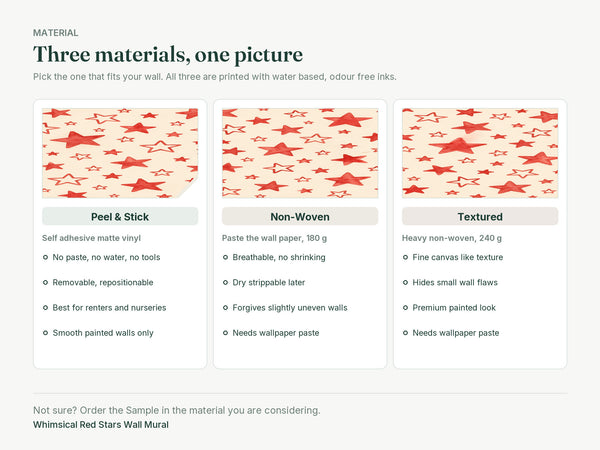Click bullet icon beside Breathable, no shrinking
Viewport: 600px width, 450px height.
[x=225, y=258]
